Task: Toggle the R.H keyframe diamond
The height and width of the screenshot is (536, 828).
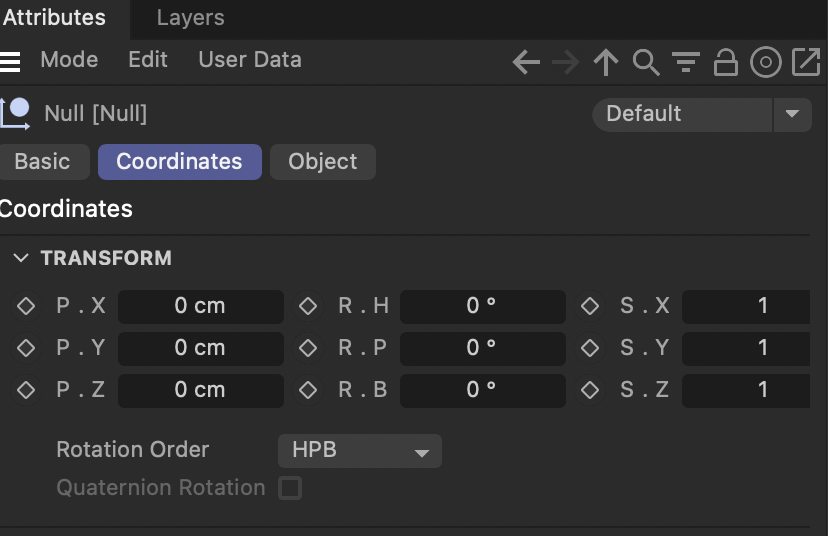Action: click(x=308, y=306)
